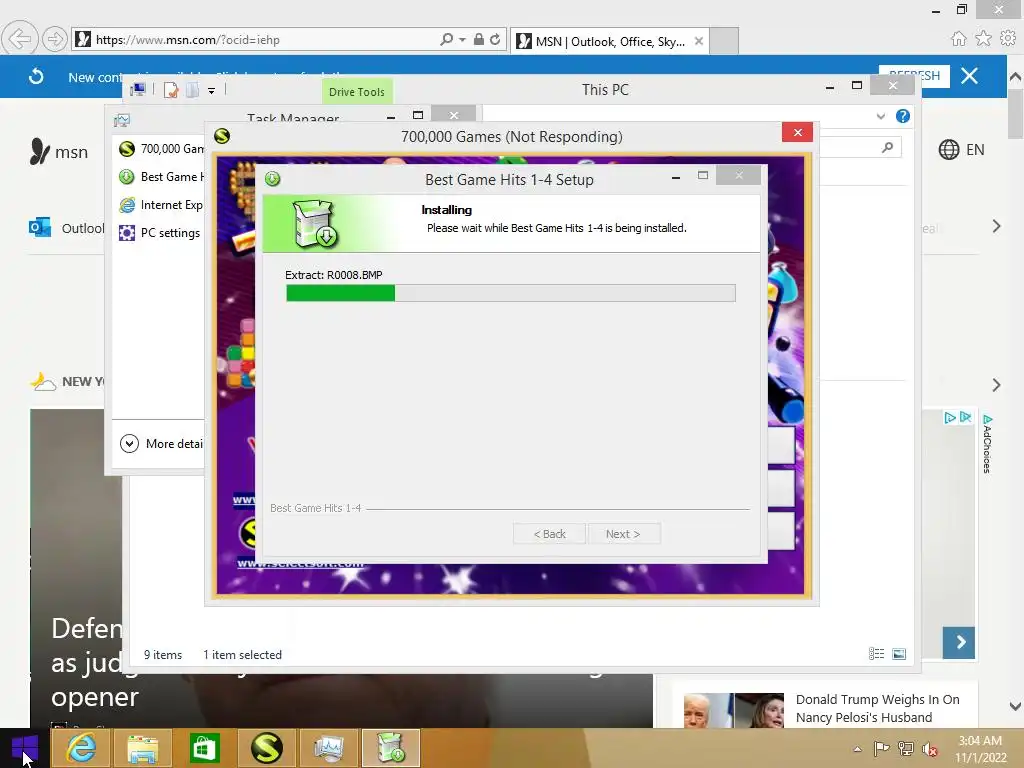1024x768 pixels.
Task: Open the Windows Start button
Action: tap(25, 748)
